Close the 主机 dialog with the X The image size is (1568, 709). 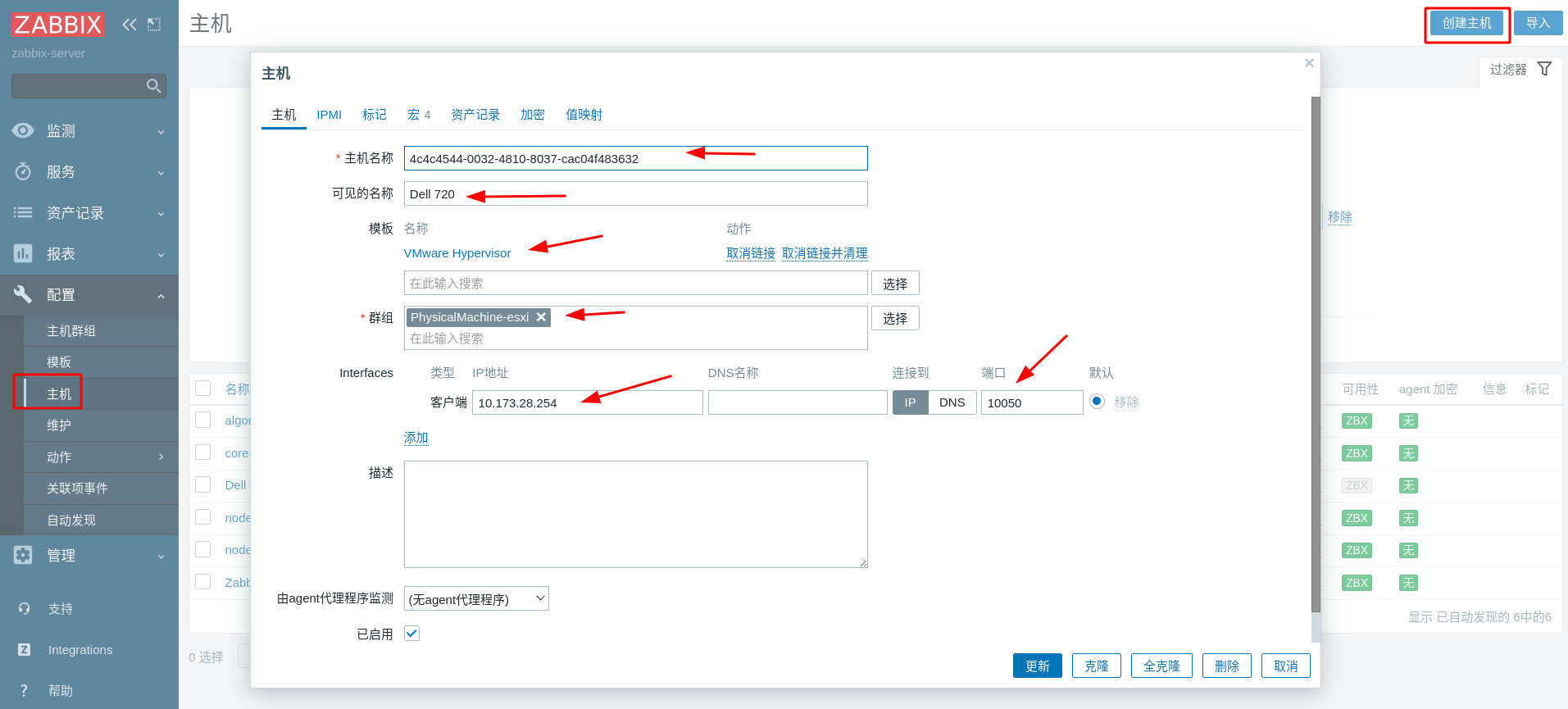click(x=1309, y=63)
